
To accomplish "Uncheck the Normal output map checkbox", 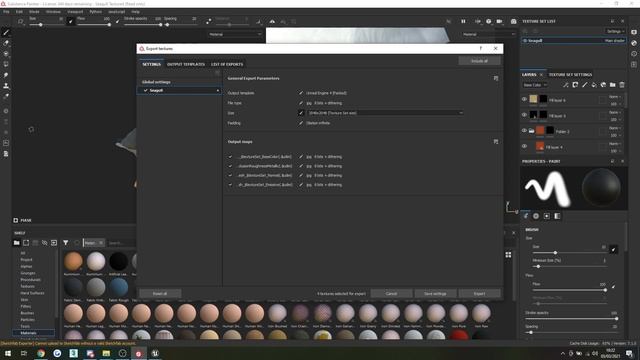I will pyautogui.click(x=230, y=176).
